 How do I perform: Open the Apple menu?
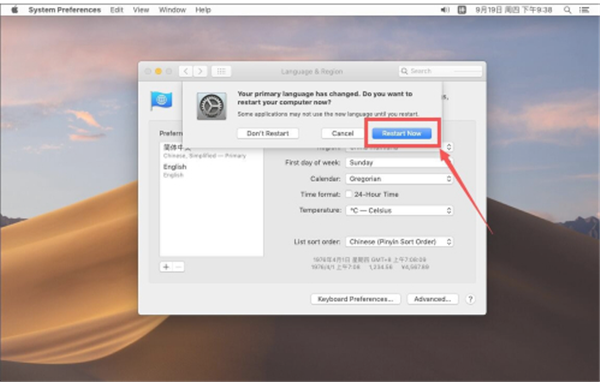tap(14, 10)
